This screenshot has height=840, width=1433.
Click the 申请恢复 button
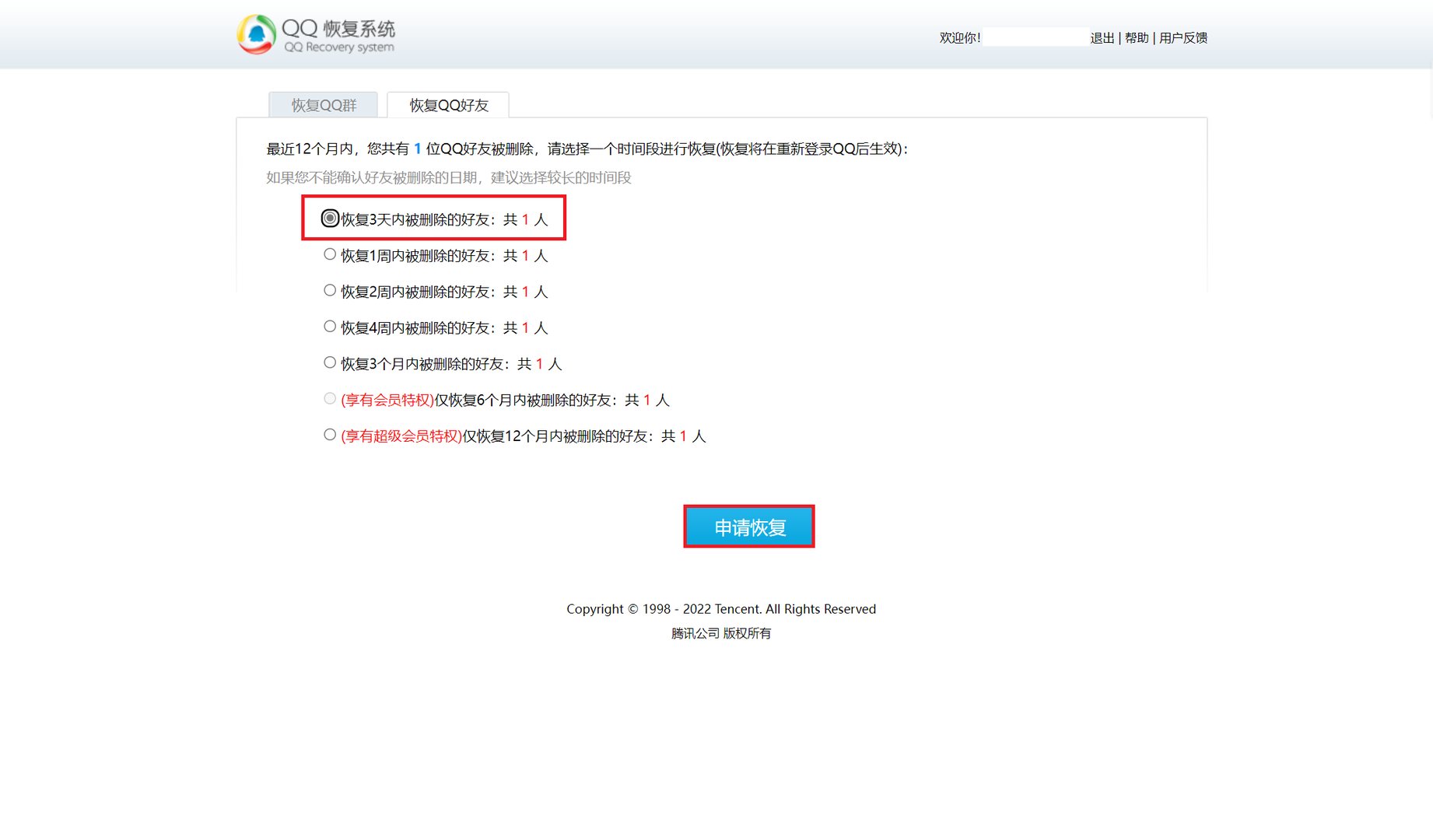pos(748,526)
